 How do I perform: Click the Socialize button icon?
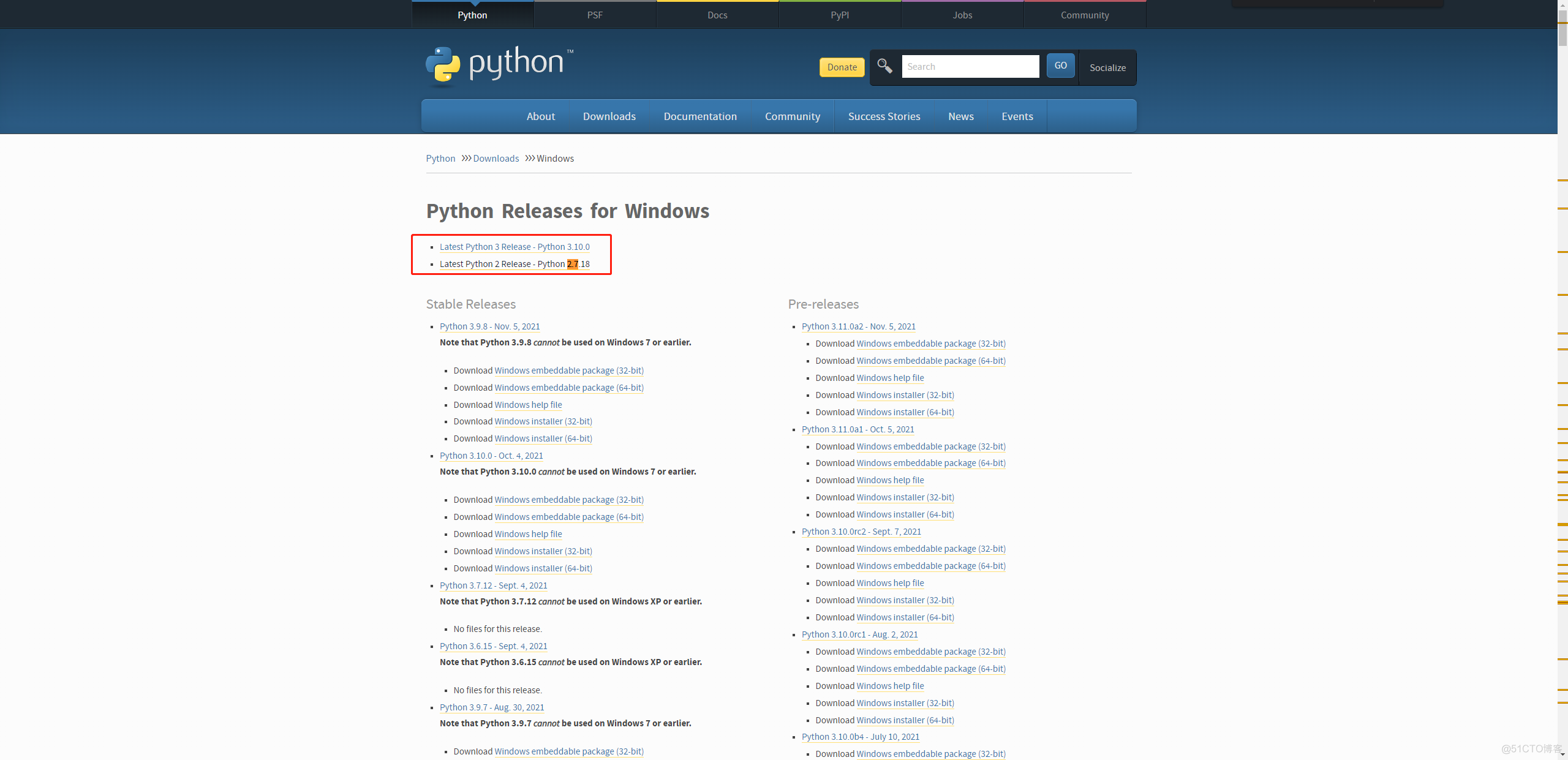click(1108, 67)
